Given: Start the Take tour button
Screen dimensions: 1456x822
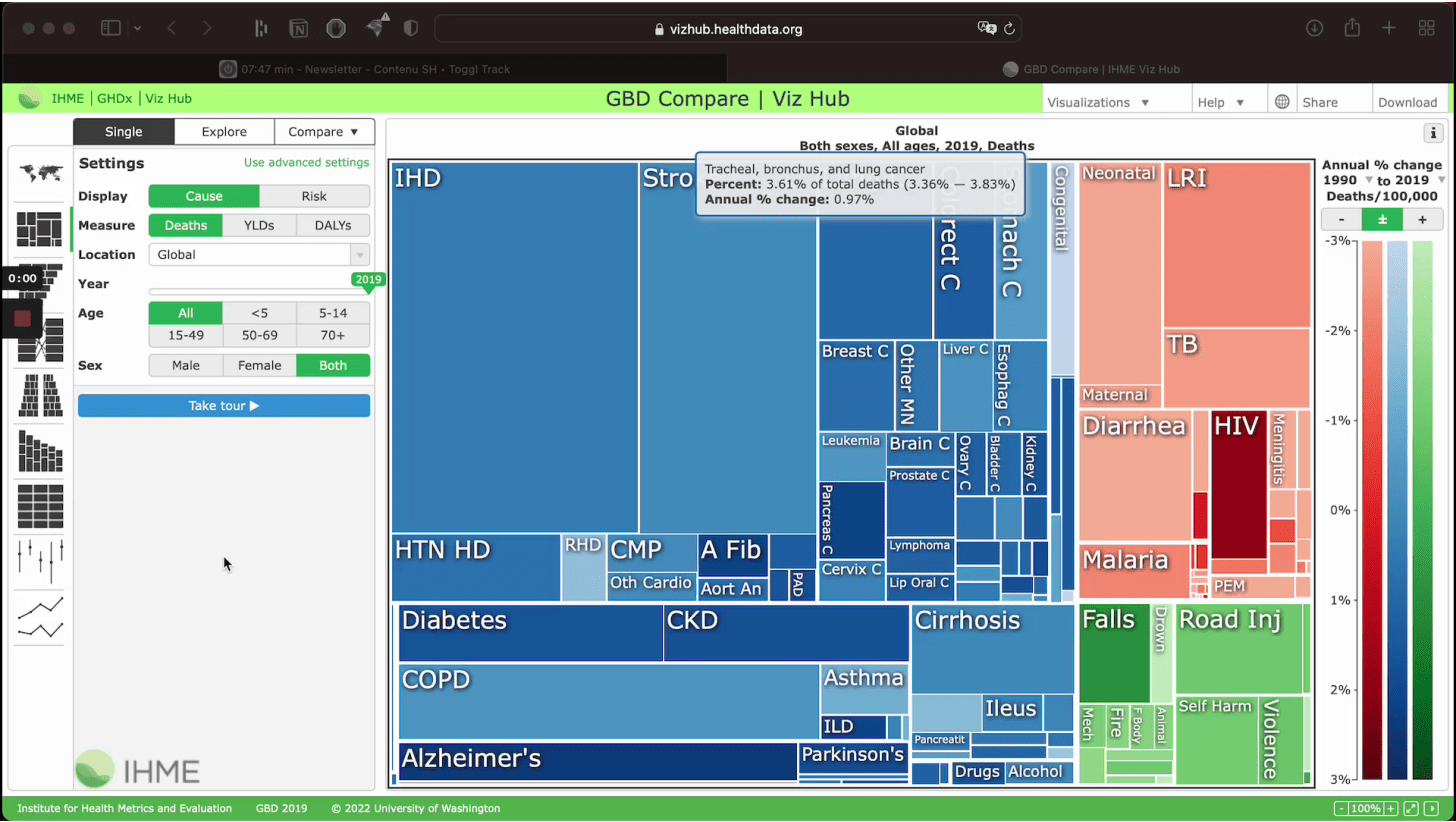Looking at the screenshot, I should pos(224,405).
